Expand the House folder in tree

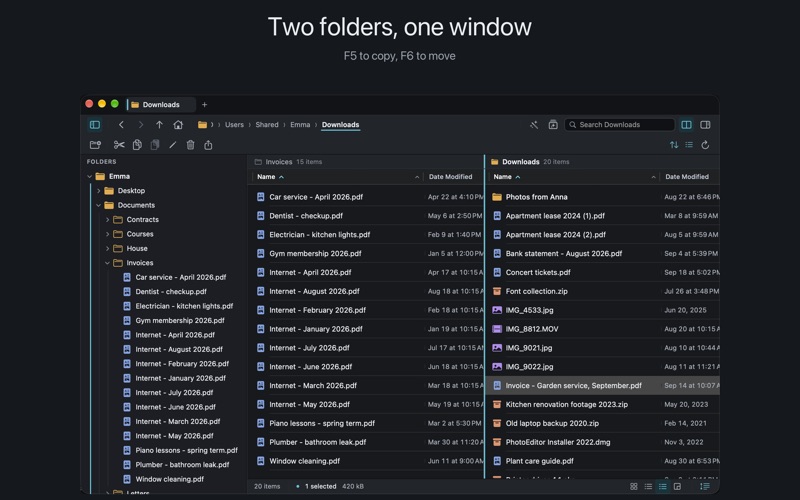(107, 248)
